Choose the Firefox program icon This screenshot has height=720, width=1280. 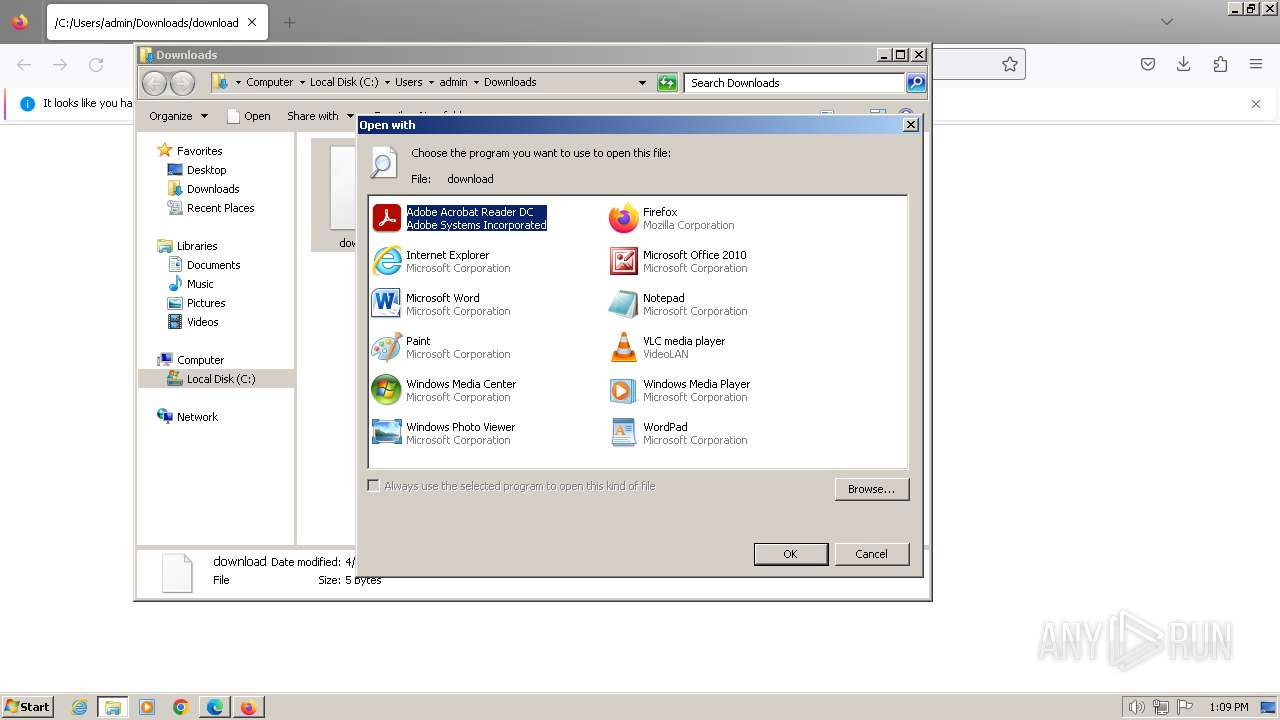623,218
